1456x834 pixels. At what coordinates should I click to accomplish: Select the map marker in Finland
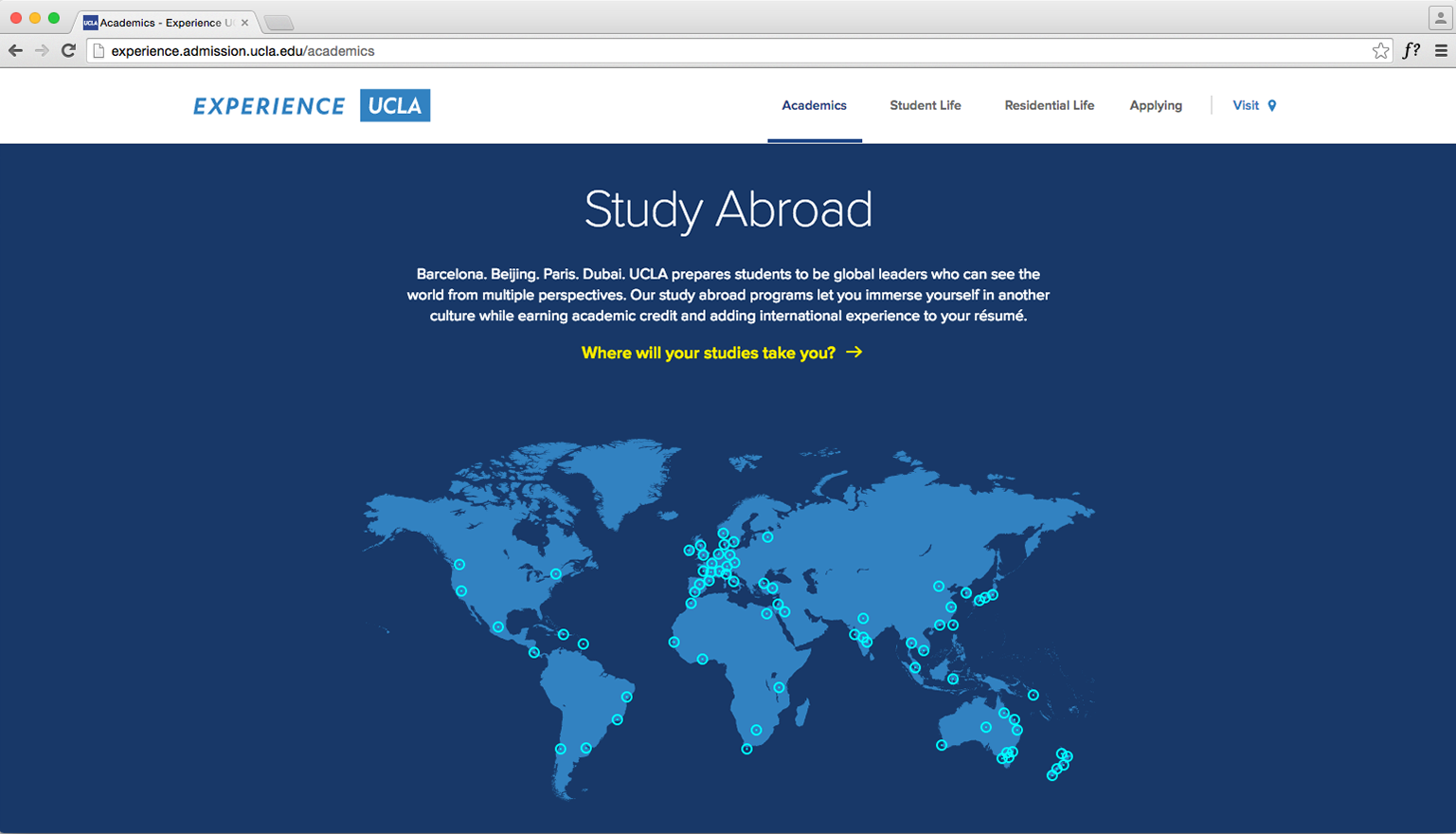point(768,537)
